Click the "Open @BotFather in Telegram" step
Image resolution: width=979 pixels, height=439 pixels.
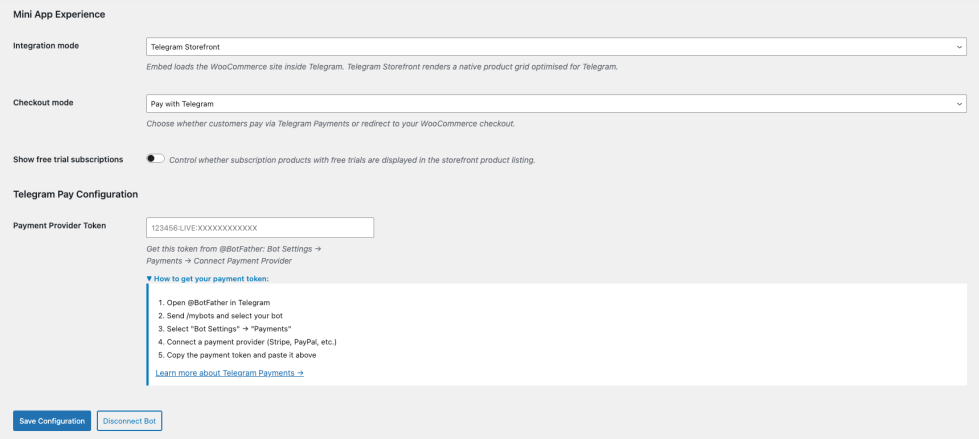(214, 302)
